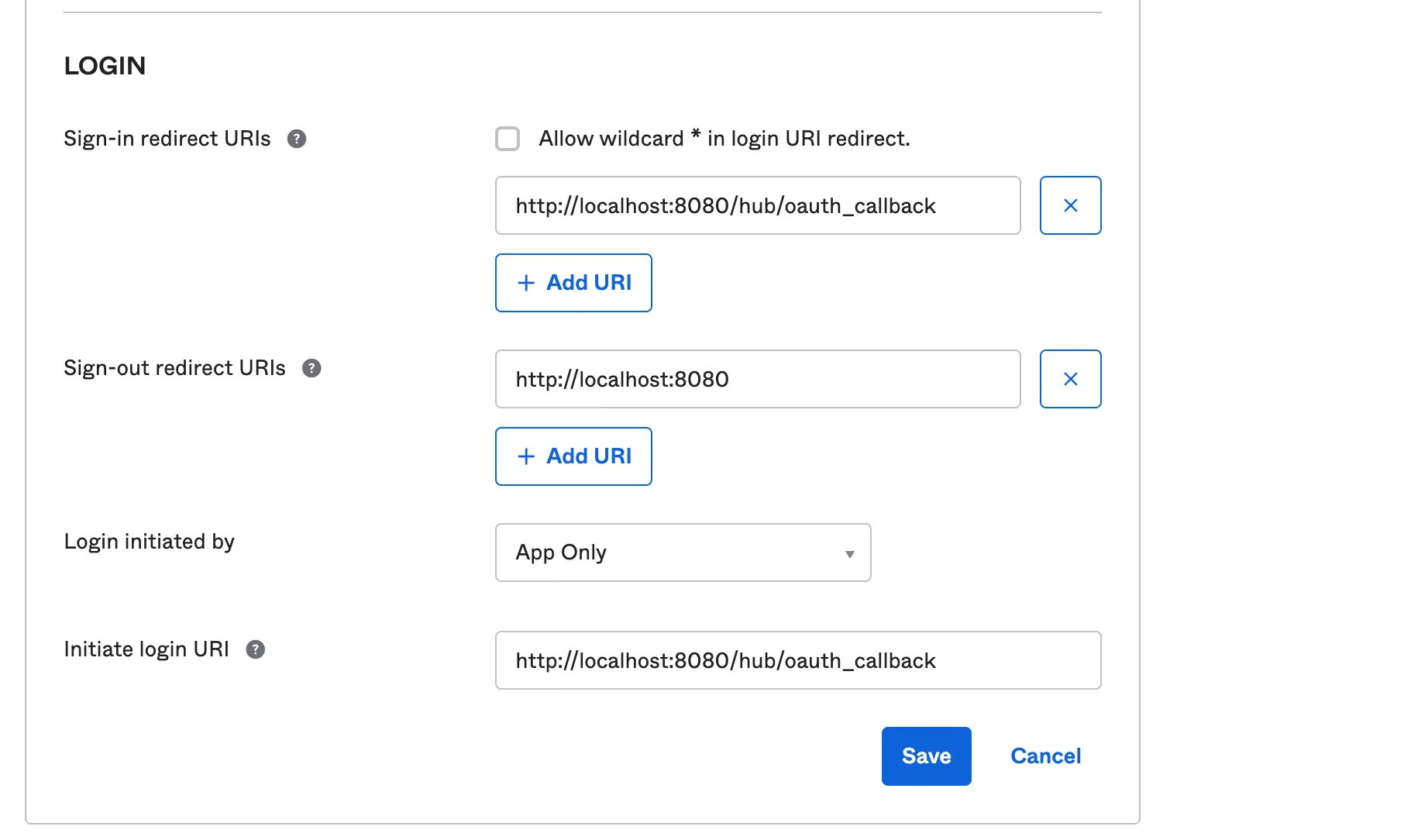Open help tooltip for Initiate login URI
The height and width of the screenshot is (840, 1404).
point(256,649)
